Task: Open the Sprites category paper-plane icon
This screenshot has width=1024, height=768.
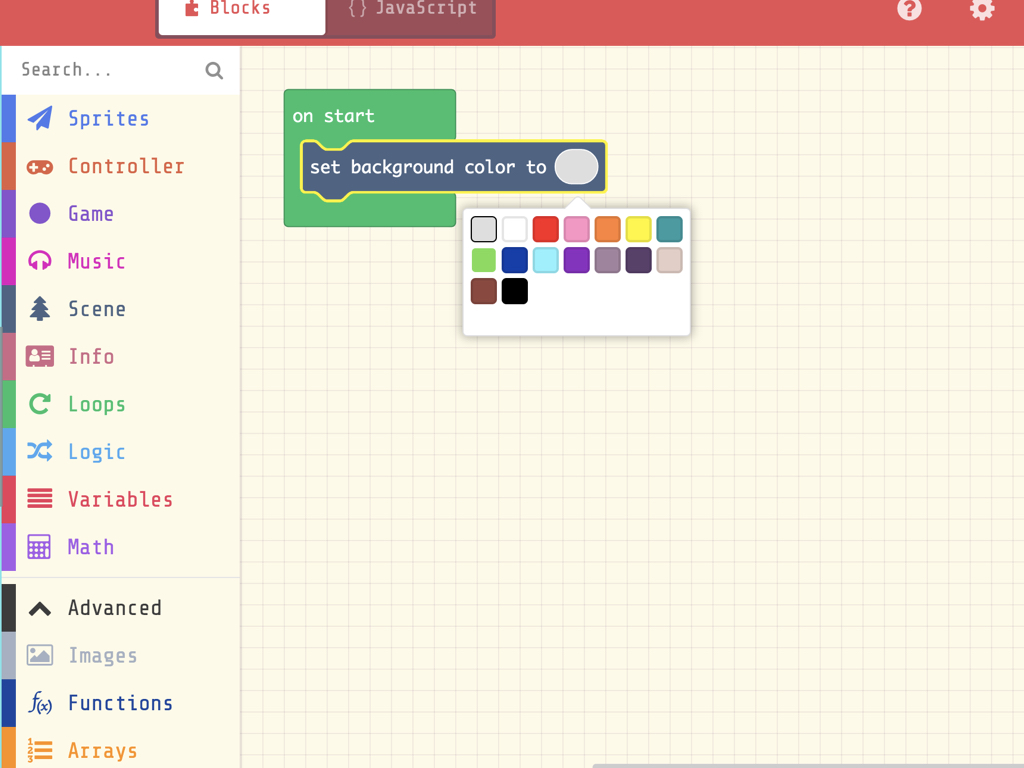Action: pos(40,118)
